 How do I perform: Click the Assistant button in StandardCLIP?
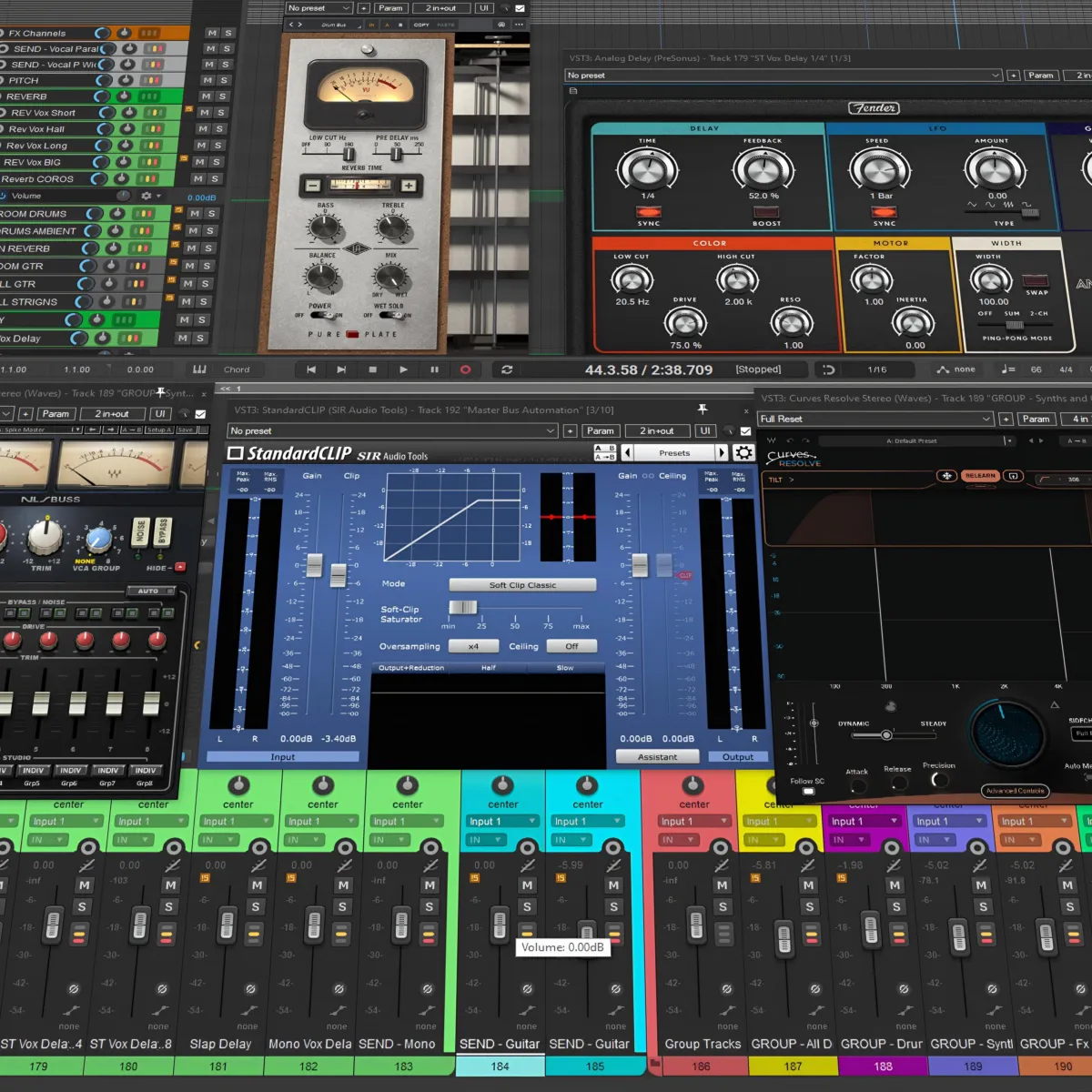[x=657, y=757]
